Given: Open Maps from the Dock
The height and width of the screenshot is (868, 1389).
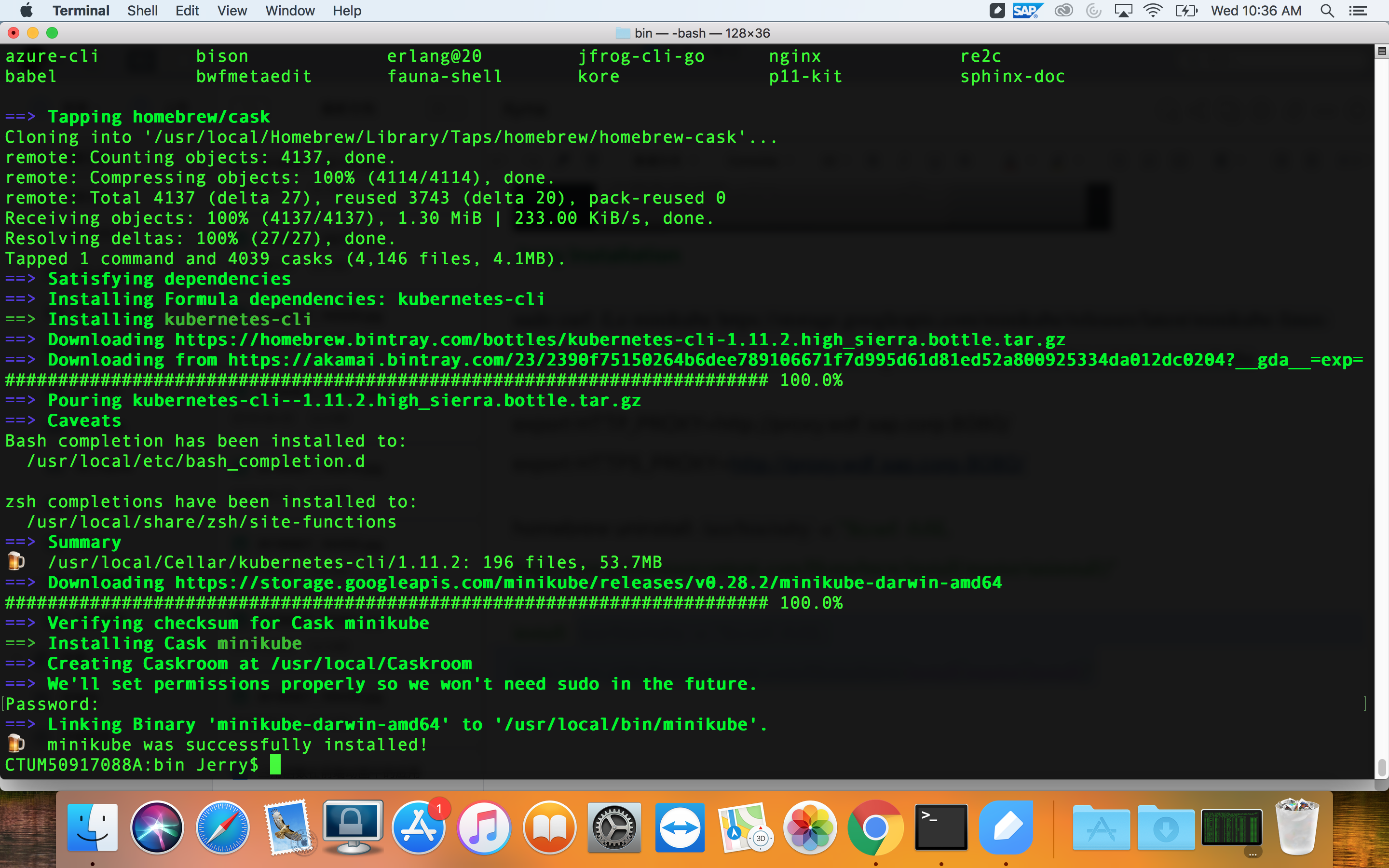Looking at the screenshot, I should click(745, 827).
